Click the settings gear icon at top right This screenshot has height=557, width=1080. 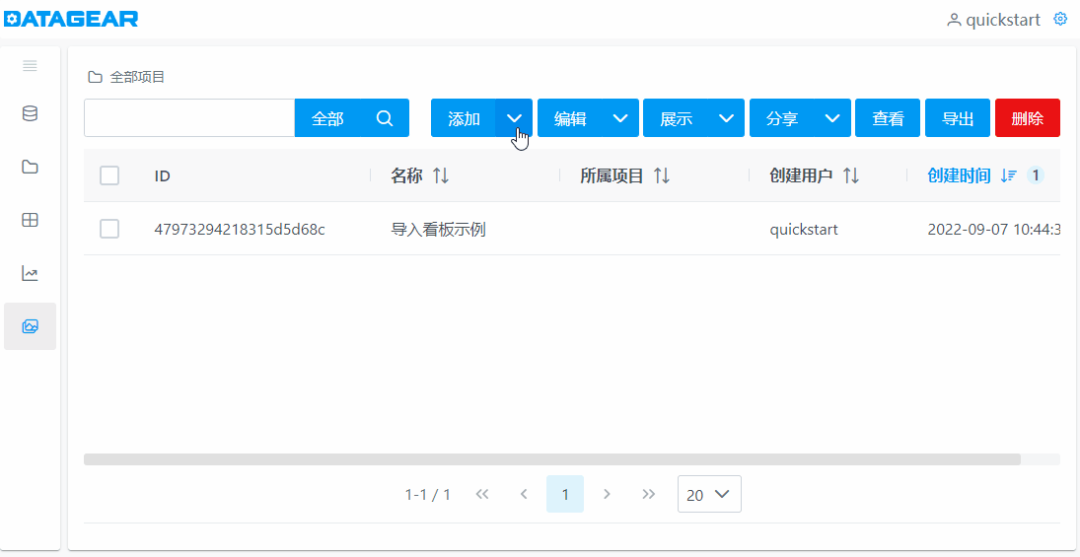click(x=1061, y=19)
